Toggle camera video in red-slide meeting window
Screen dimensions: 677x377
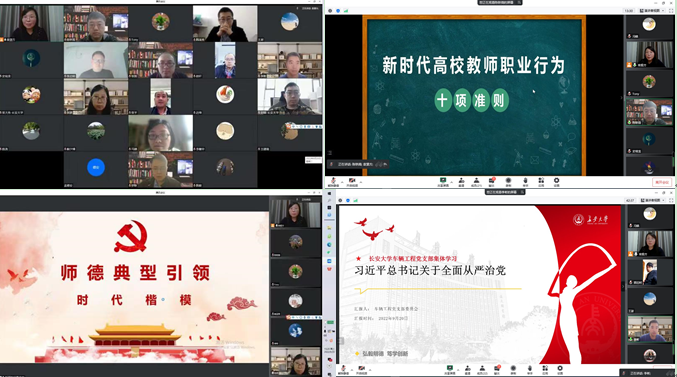[362, 369]
